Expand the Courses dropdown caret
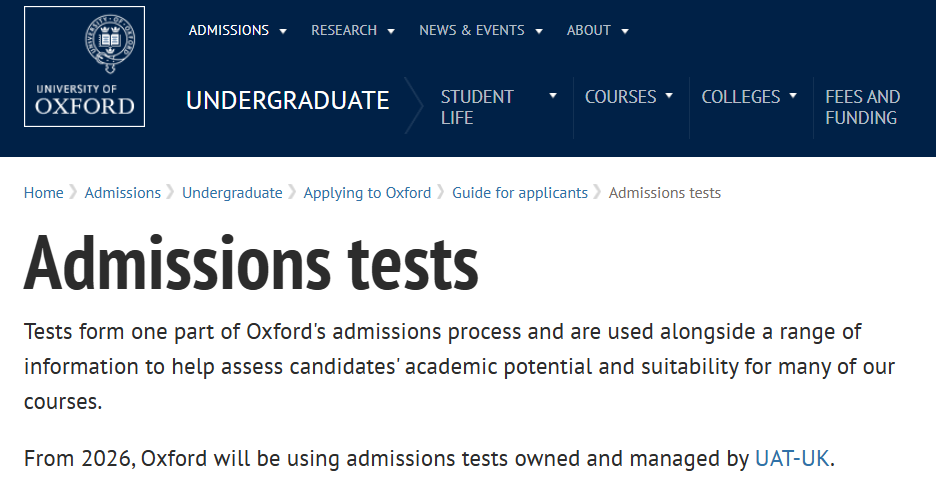Viewport: 936px width, 492px height. tap(669, 96)
